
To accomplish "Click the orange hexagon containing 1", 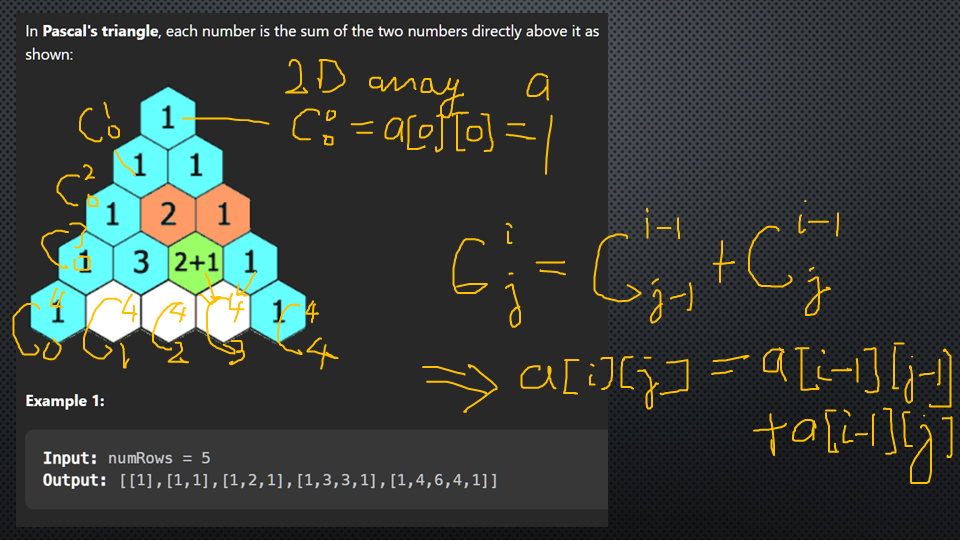I will coord(222,213).
